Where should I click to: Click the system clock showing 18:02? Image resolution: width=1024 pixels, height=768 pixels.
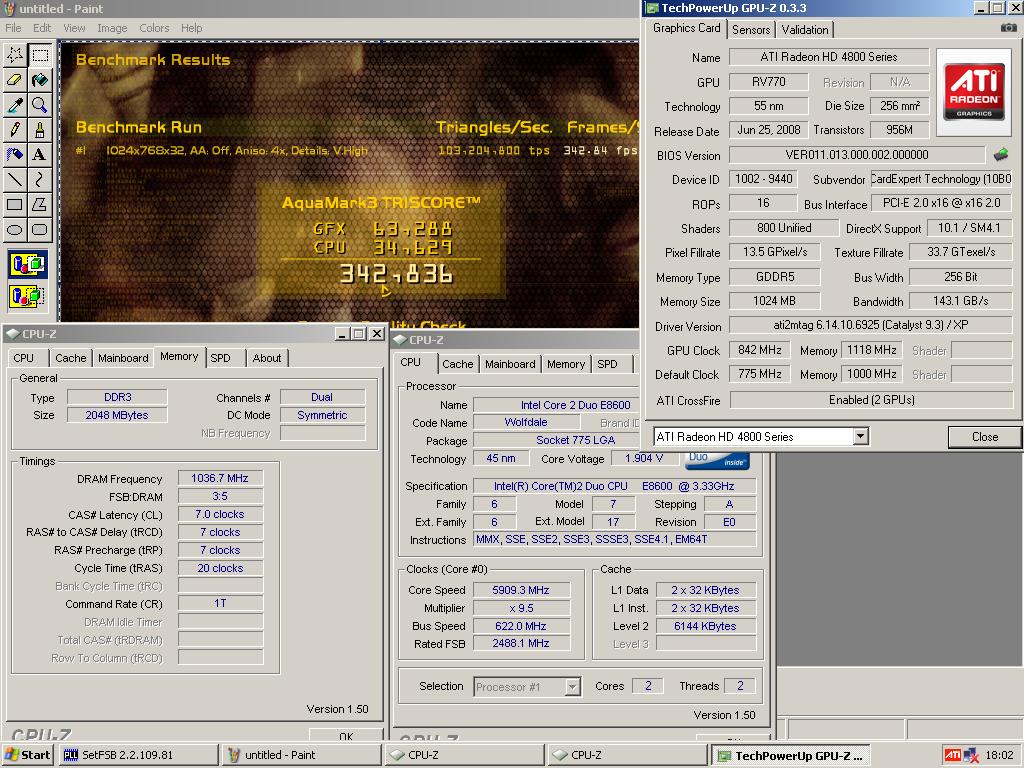(999, 755)
